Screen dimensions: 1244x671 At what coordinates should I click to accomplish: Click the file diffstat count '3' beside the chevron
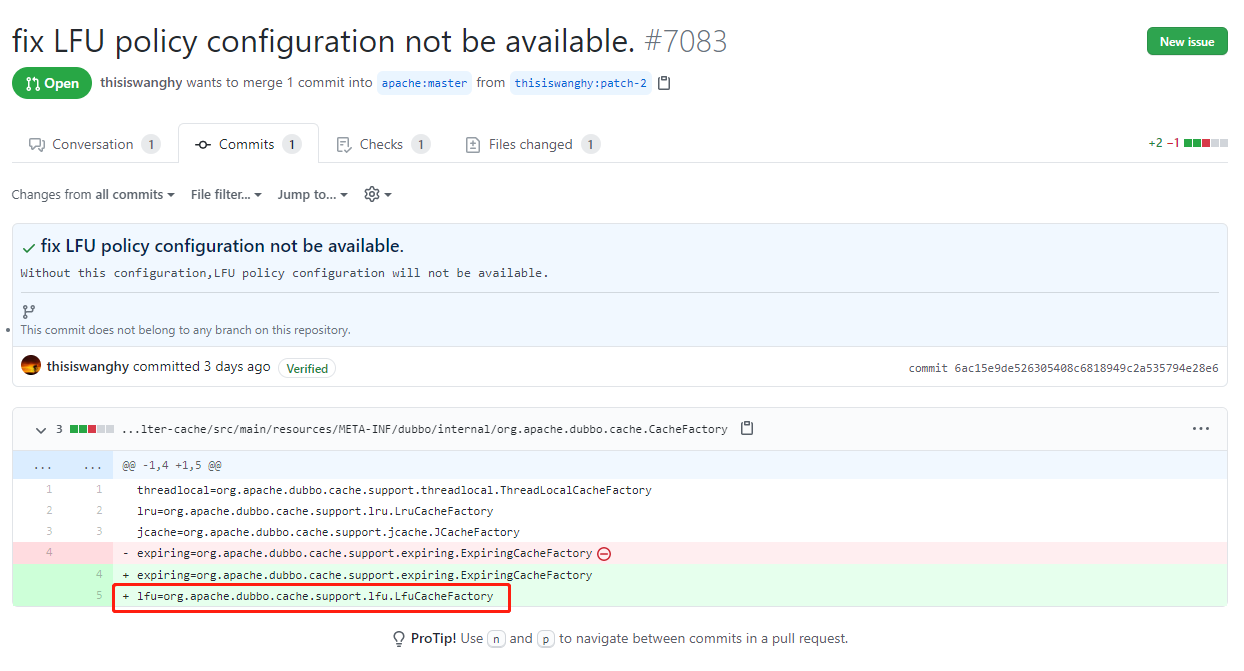pyautogui.click(x=59, y=429)
